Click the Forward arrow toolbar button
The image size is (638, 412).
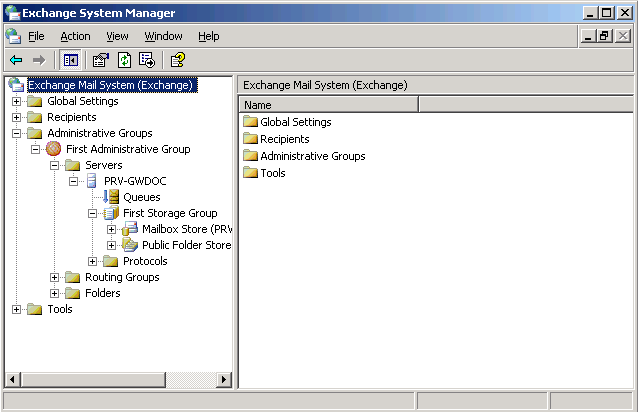(x=39, y=60)
